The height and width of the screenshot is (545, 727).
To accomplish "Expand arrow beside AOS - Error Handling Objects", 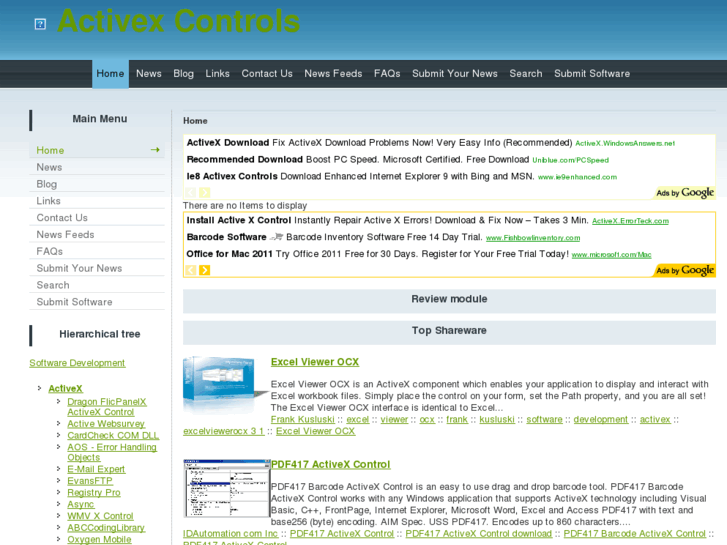I will pyautogui.click(x=58, y=447).
